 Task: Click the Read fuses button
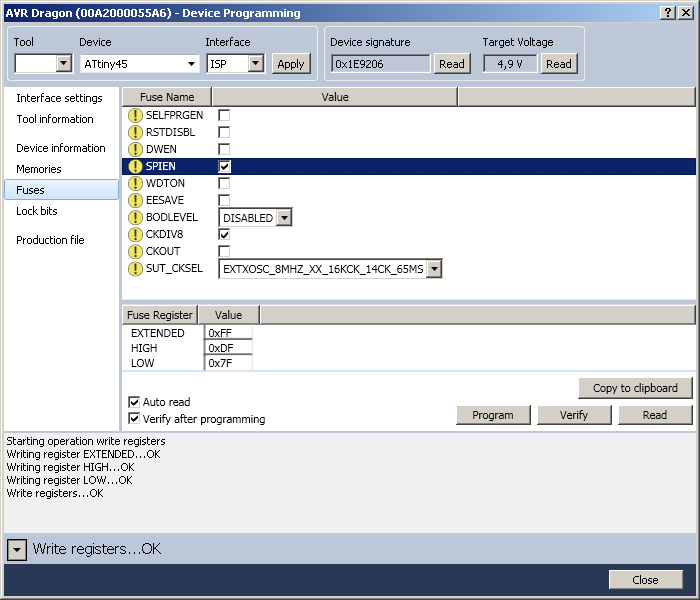654,415
